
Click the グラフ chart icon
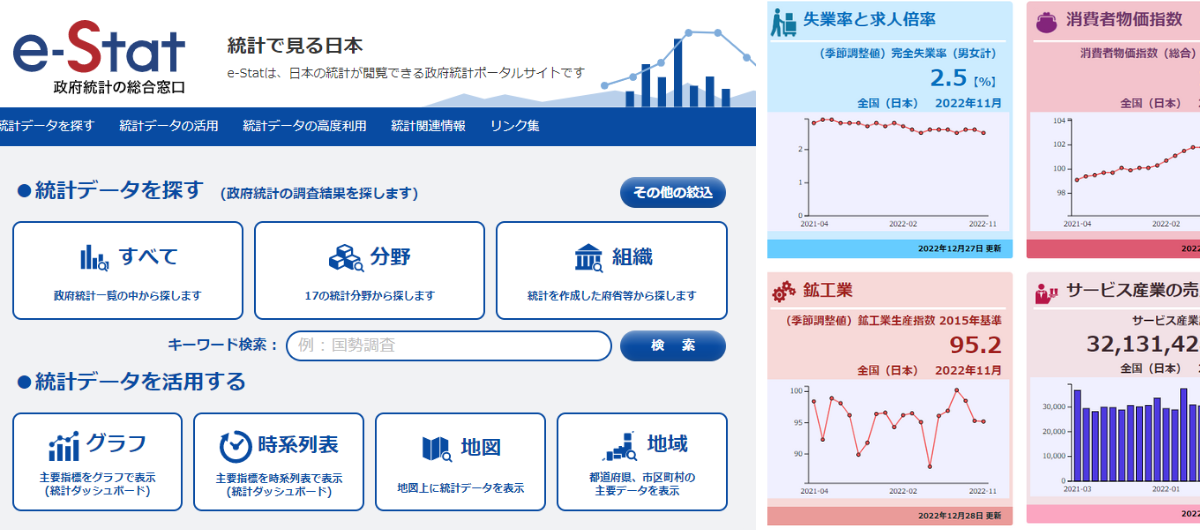click(x=64, y=446)
